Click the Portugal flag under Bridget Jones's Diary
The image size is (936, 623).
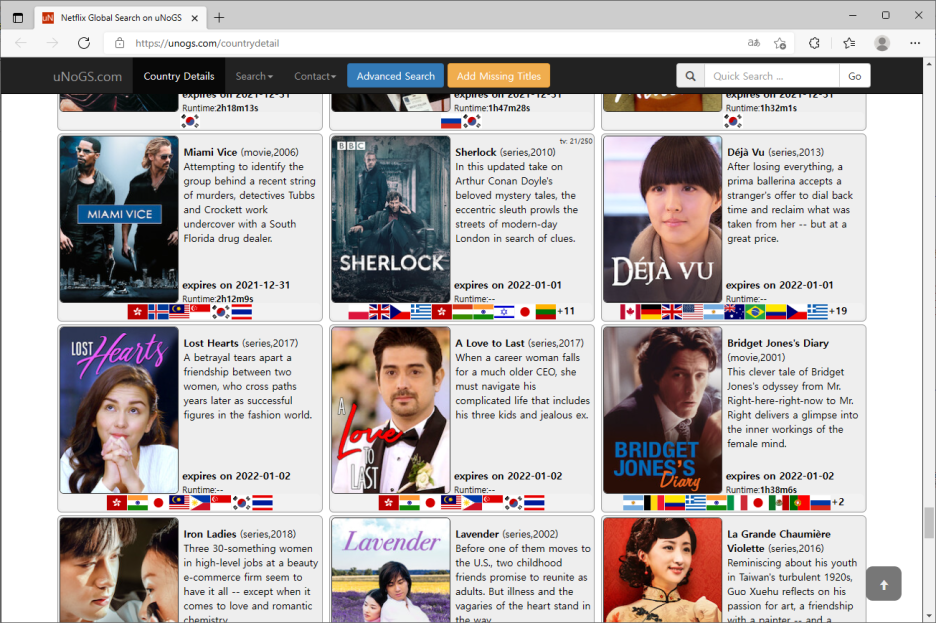pos(799,502)
